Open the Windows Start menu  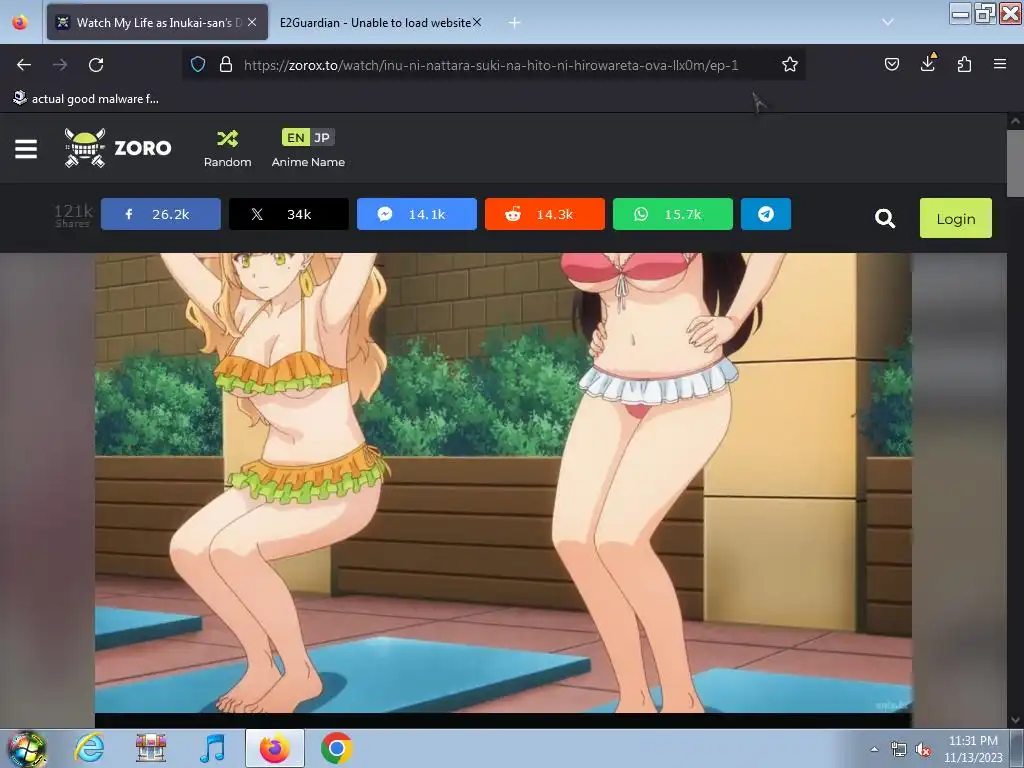[25, 749]
